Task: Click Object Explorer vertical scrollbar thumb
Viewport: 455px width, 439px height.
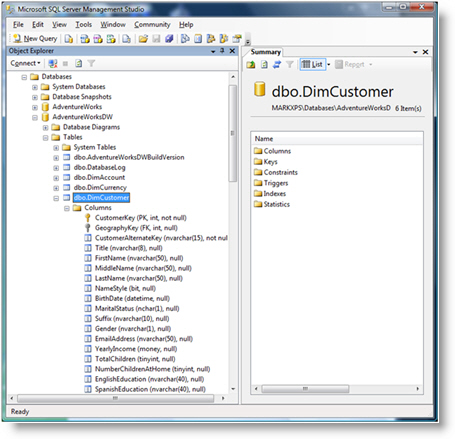Action: click(x=233, y=133)
